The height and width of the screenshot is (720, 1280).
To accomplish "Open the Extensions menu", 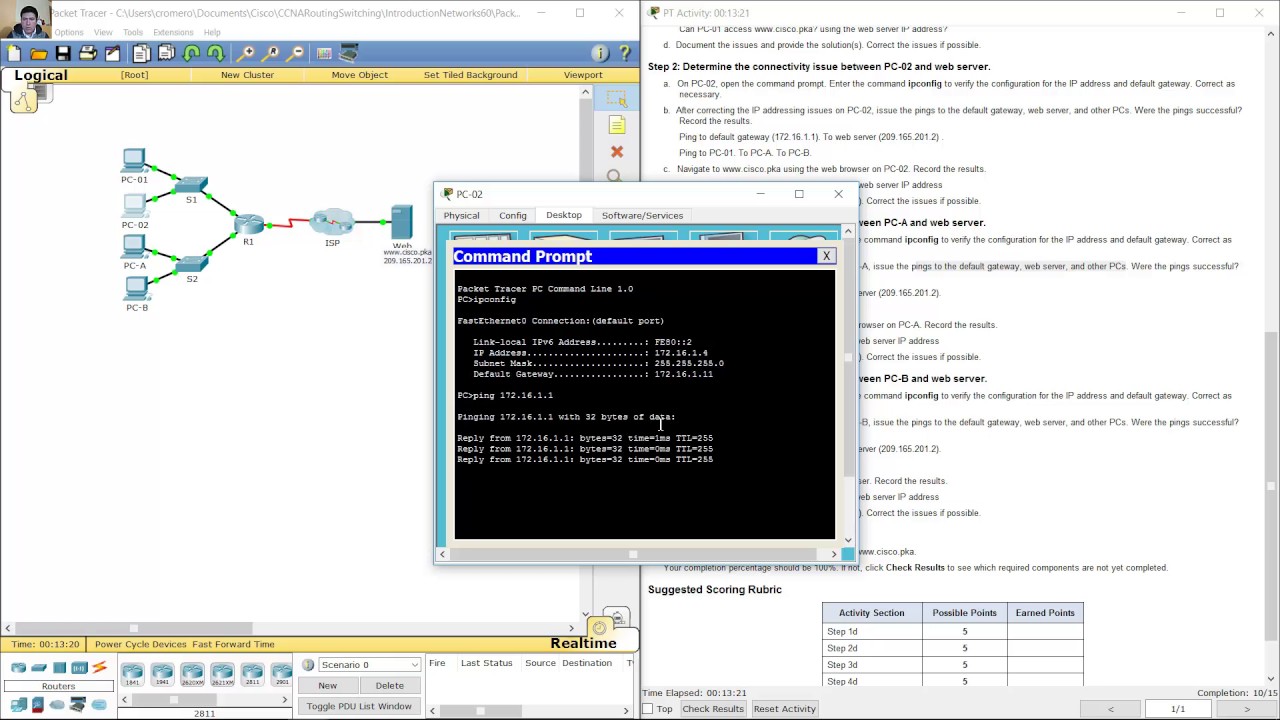I will pyautogui.click(x=173, y=32).
